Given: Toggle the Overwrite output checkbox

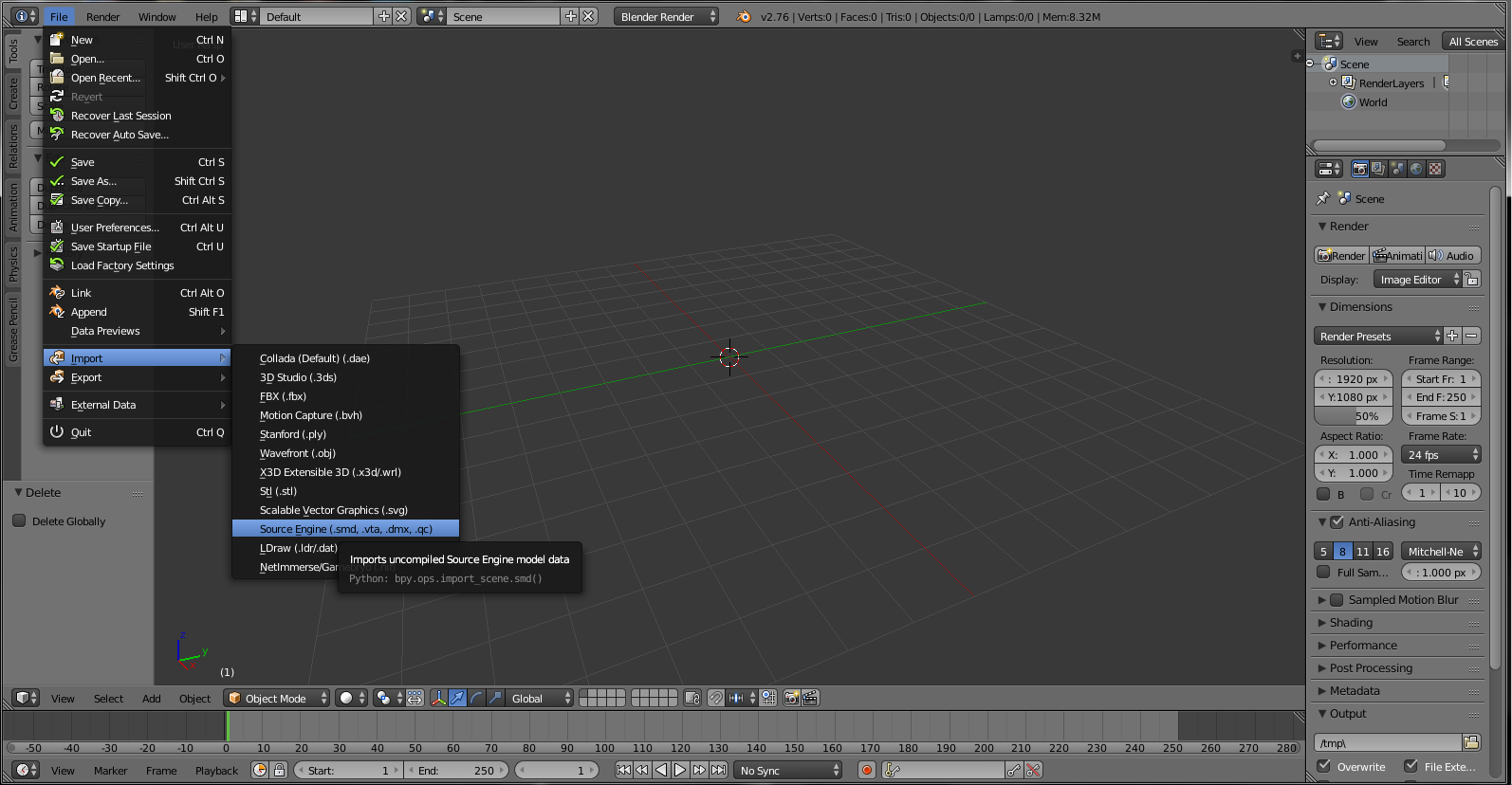Looking at the screenshot, I should [1323, 766].
